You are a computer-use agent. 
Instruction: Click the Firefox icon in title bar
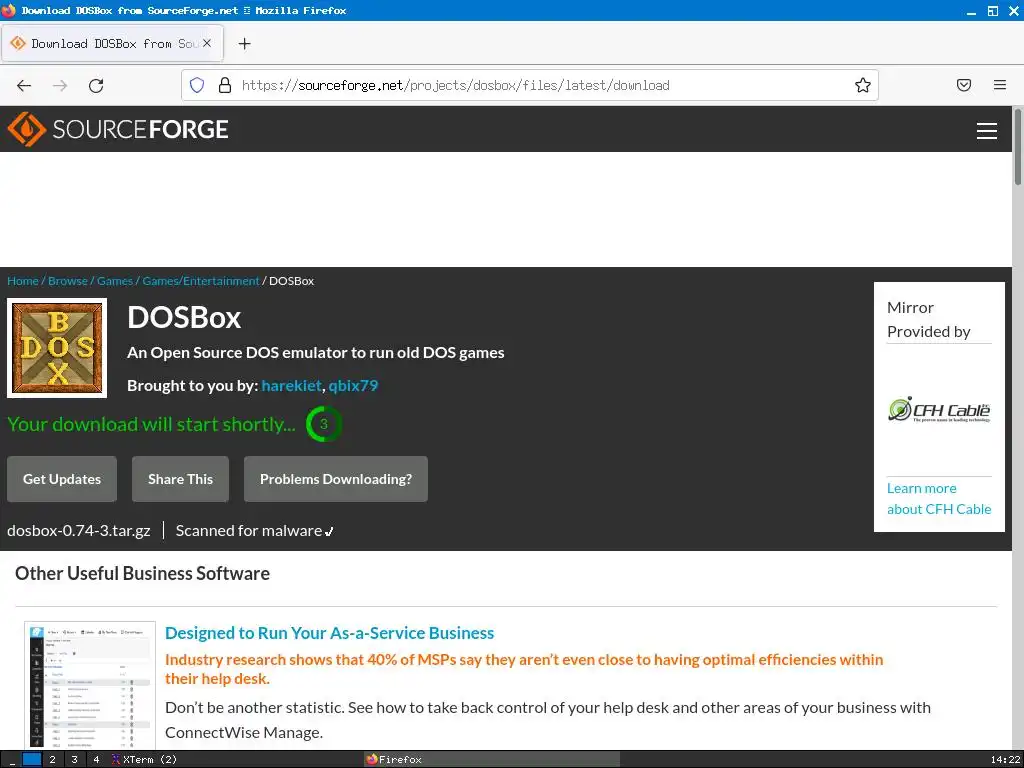point(8,10)
